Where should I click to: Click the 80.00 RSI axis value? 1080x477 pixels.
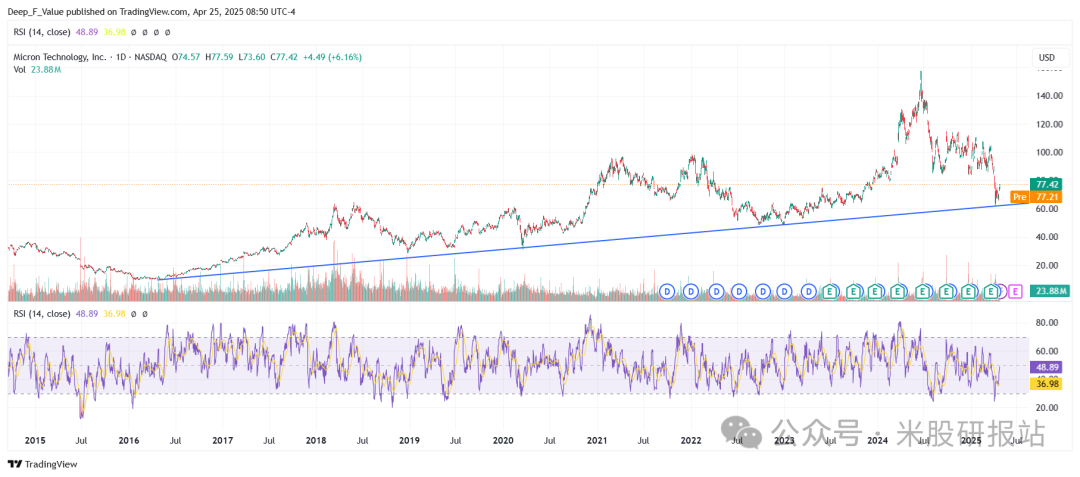(x=1045, y=323)
